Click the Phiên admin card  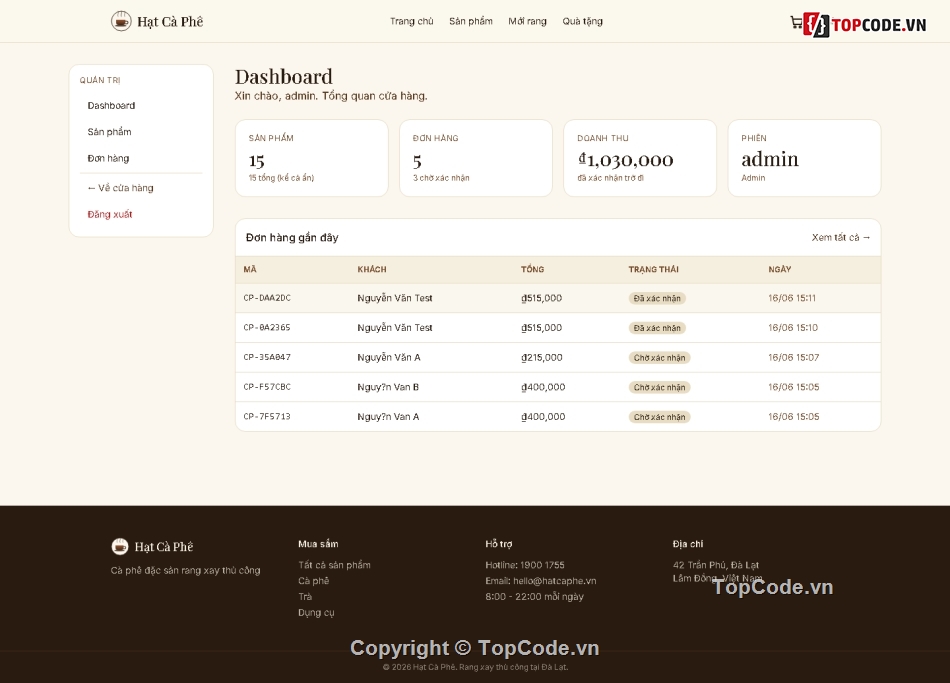804,158
